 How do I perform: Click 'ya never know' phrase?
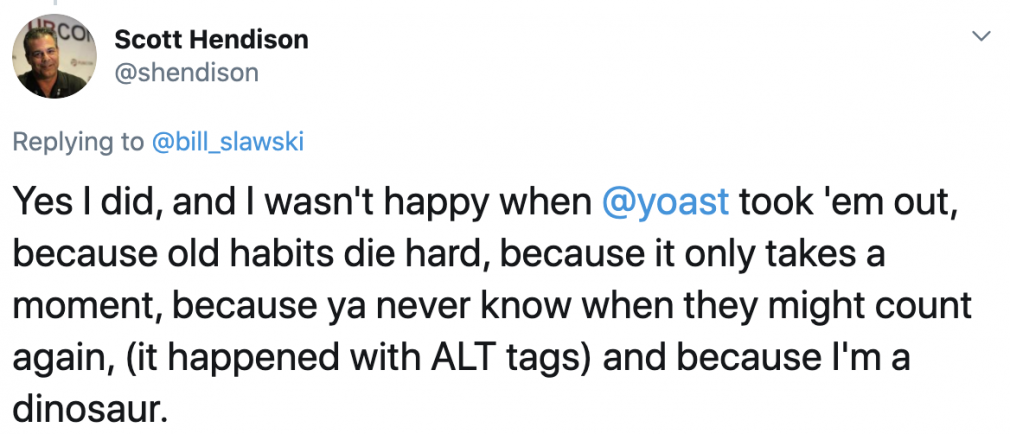(448, 305)
